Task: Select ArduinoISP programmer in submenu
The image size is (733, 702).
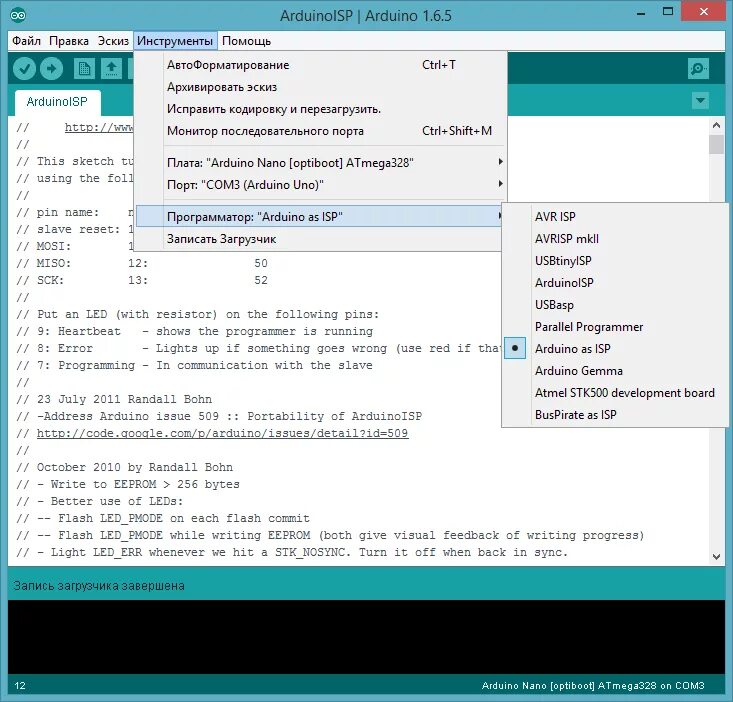Action: 615,283
